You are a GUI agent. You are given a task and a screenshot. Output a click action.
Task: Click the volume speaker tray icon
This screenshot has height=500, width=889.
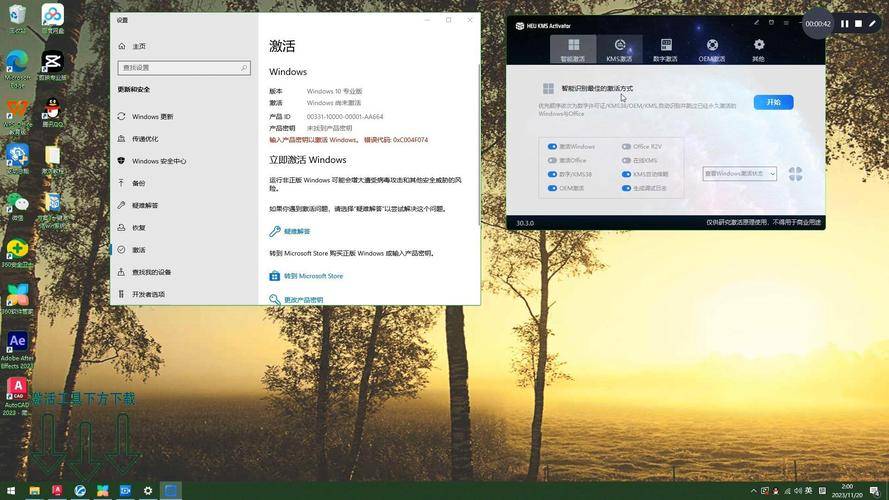tap(798, 491)
